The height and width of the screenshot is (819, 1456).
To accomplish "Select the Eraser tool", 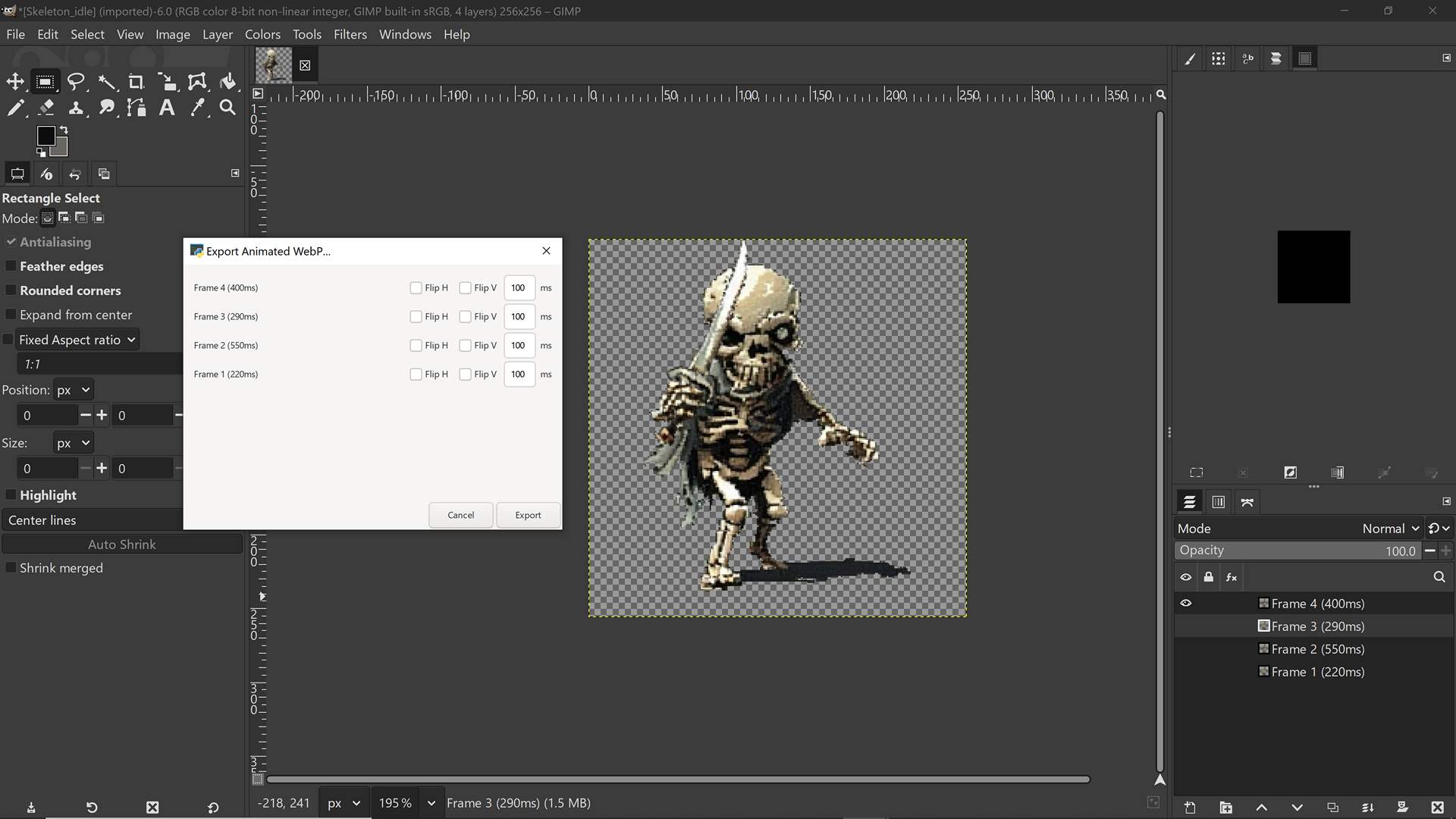I will [x=45, y=108].
